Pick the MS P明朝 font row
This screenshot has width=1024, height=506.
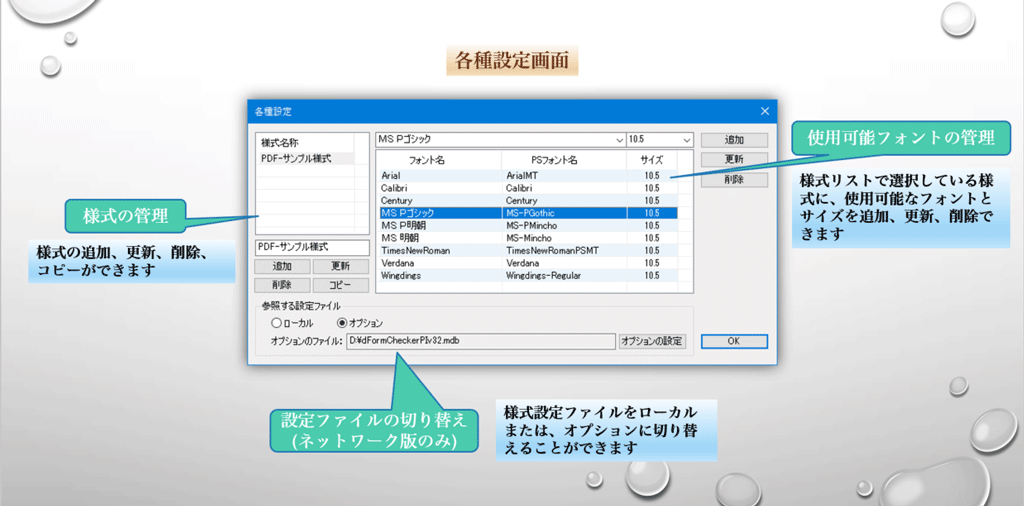pos(440,225)
